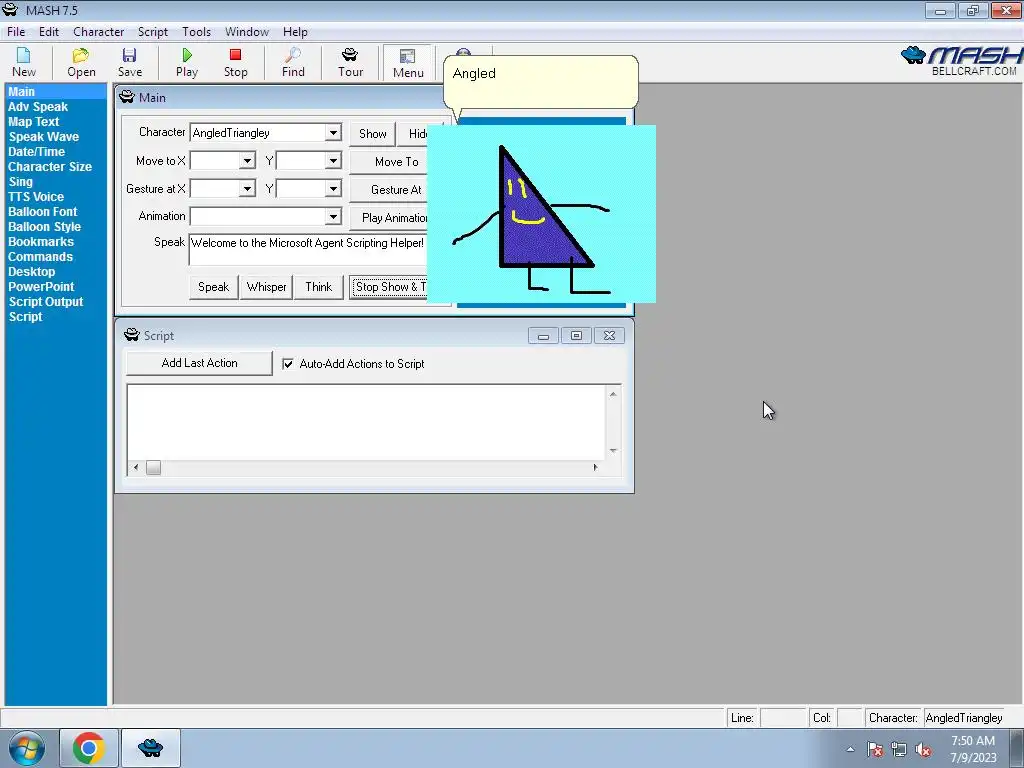Expand the Move to Y dropdown
Screen dimensions: 1024x768
[x=333, y=161]
